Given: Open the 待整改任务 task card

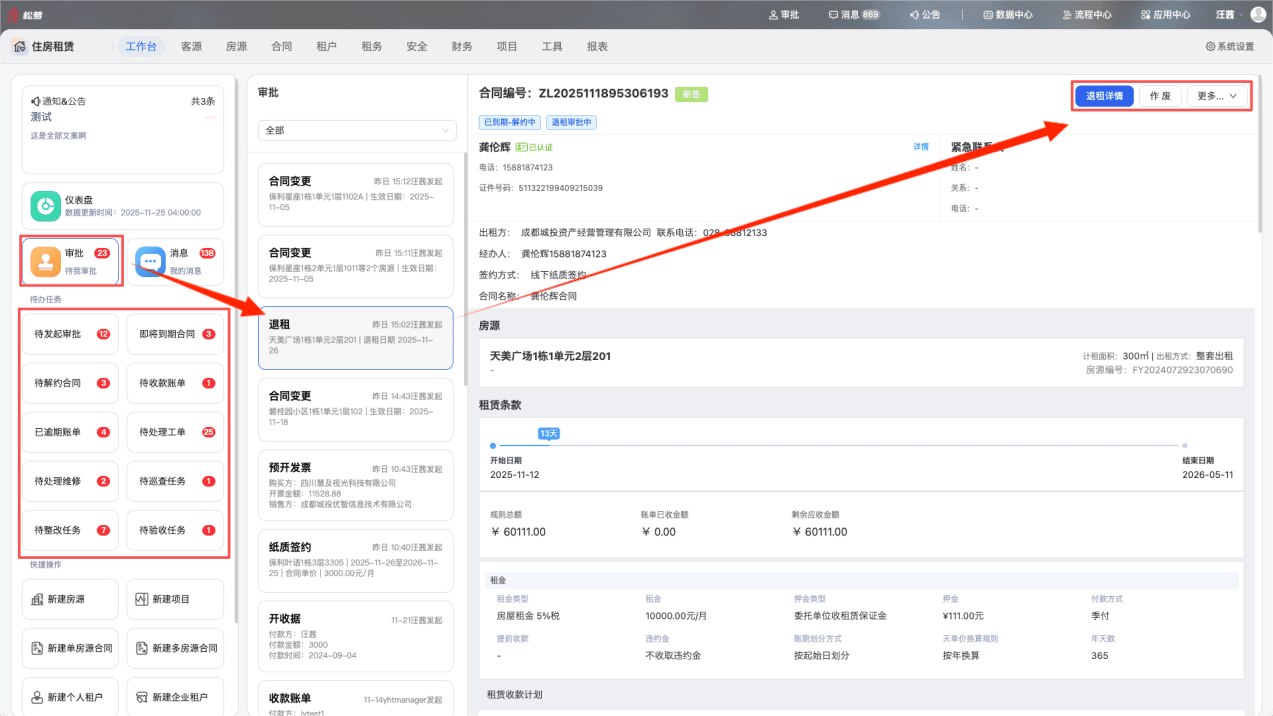Looking at the screenshot, I should [x=70, y=530].
